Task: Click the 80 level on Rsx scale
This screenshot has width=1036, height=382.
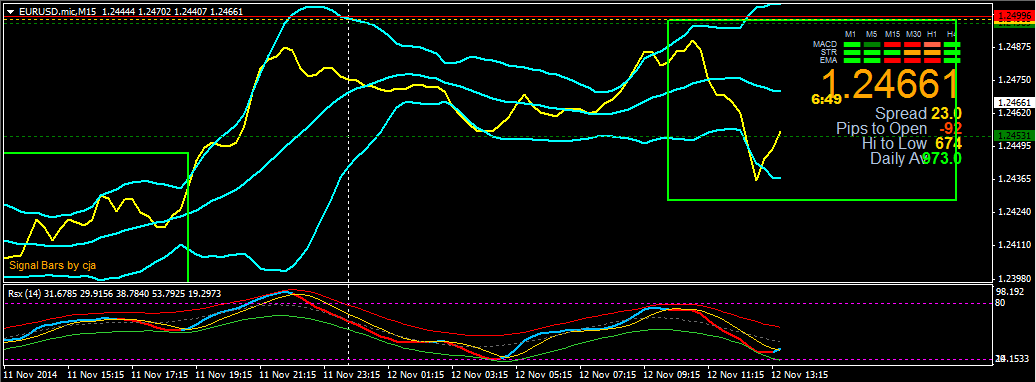Action: tap(1000, 303)
